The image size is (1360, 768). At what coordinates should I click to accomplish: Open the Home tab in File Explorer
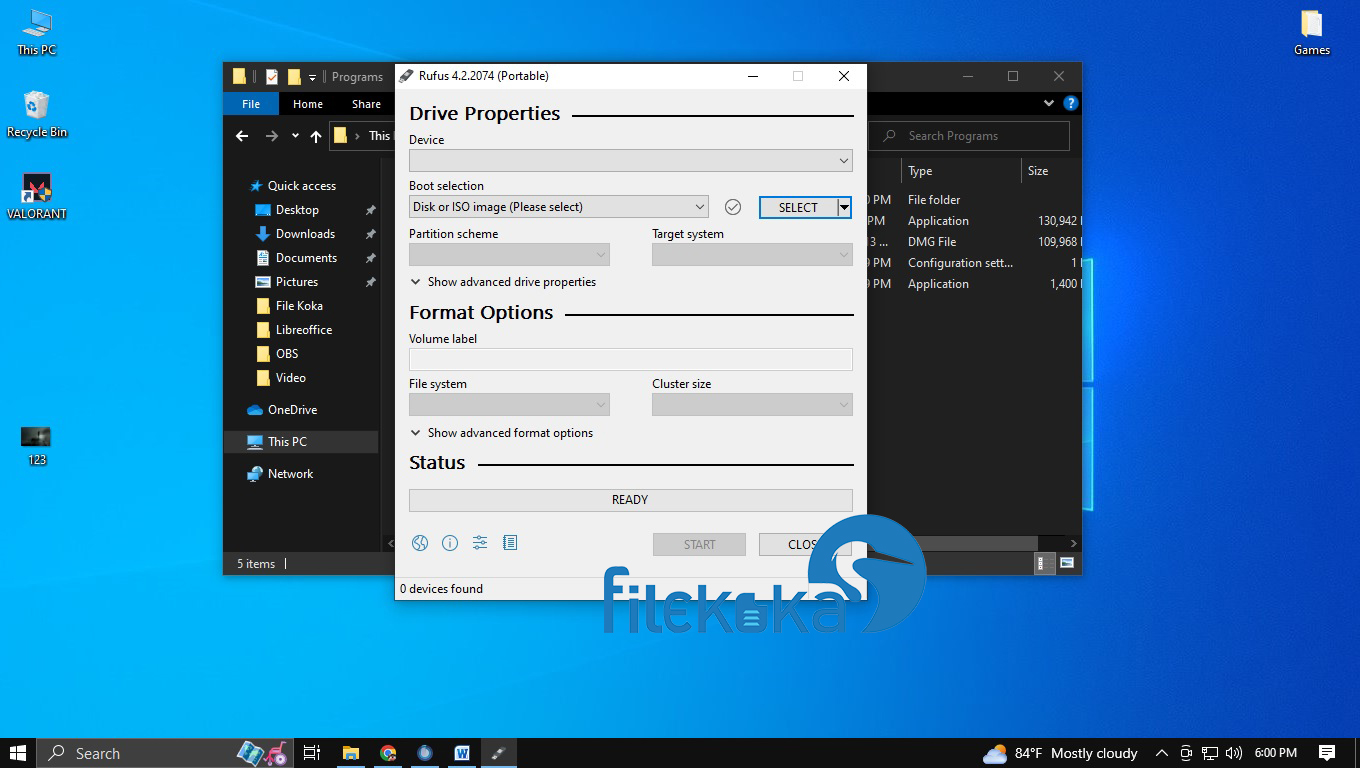[308, 104]
